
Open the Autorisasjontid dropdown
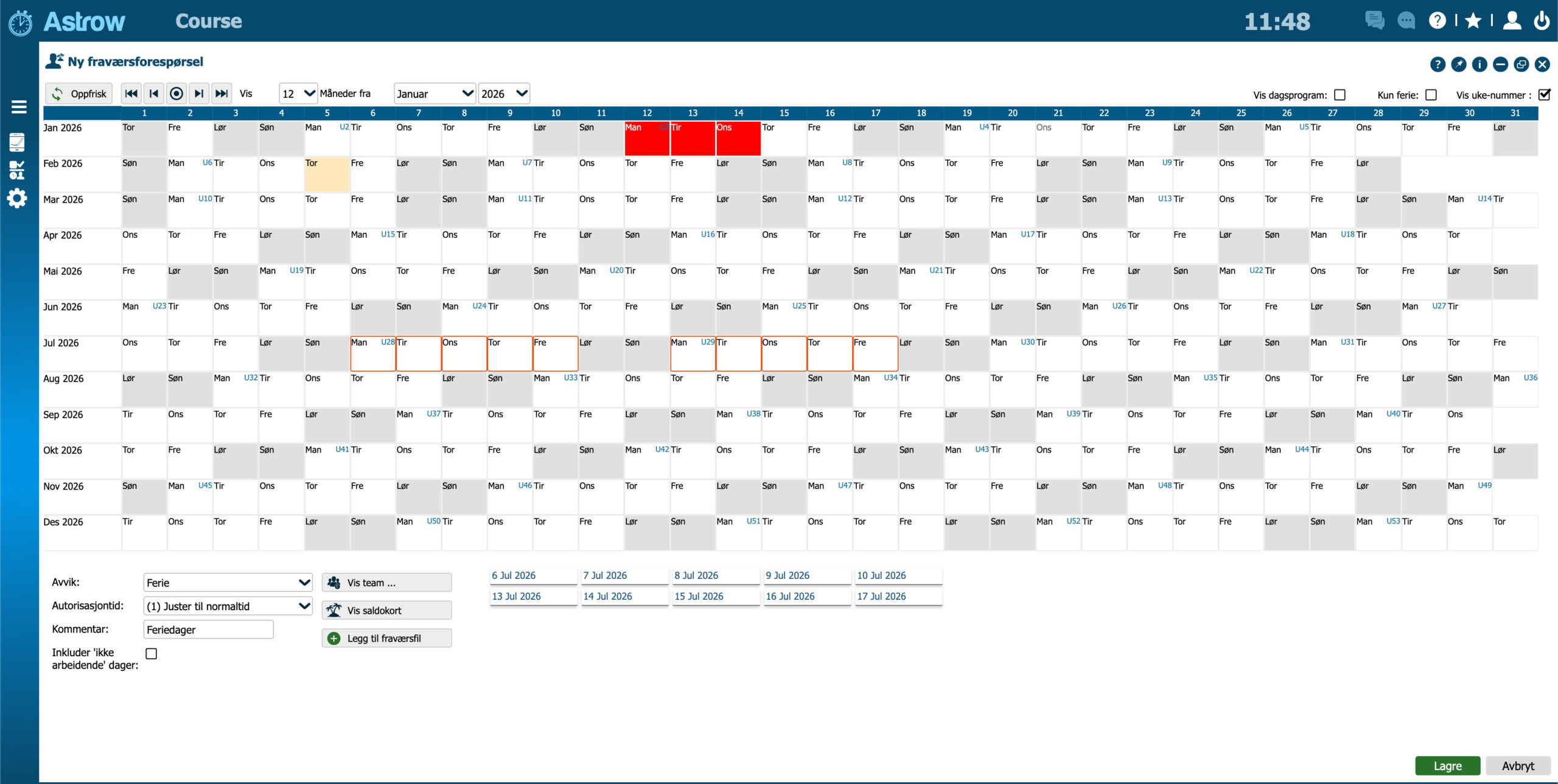(228, 606)
